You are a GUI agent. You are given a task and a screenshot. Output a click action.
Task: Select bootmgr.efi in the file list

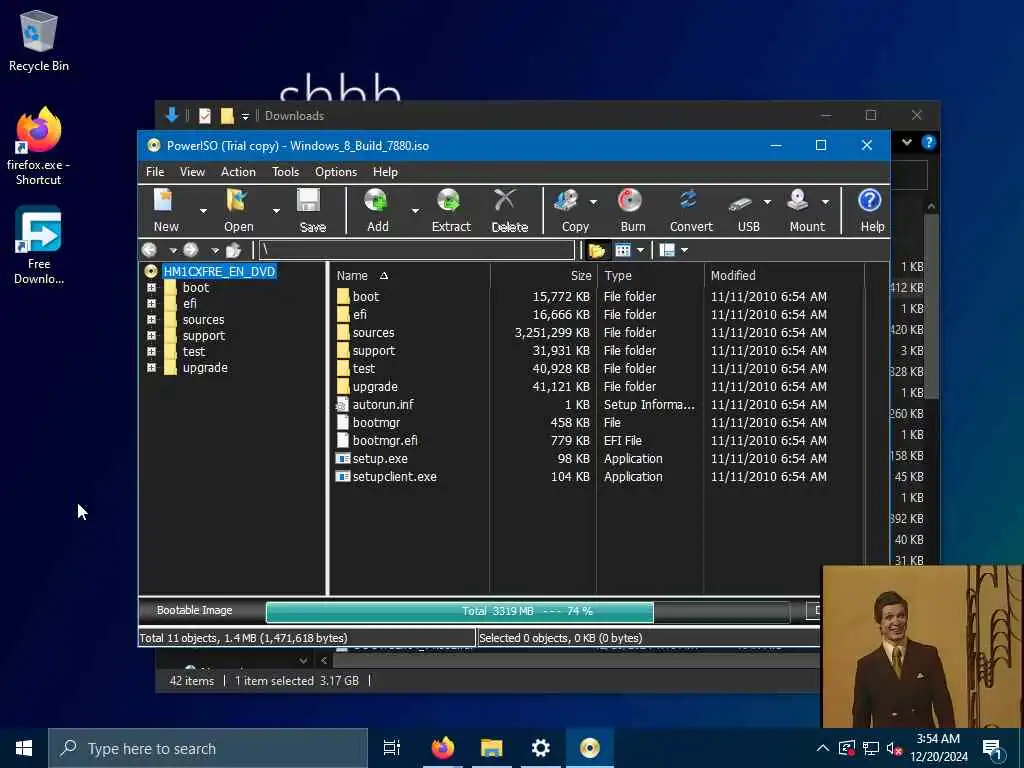385,440
